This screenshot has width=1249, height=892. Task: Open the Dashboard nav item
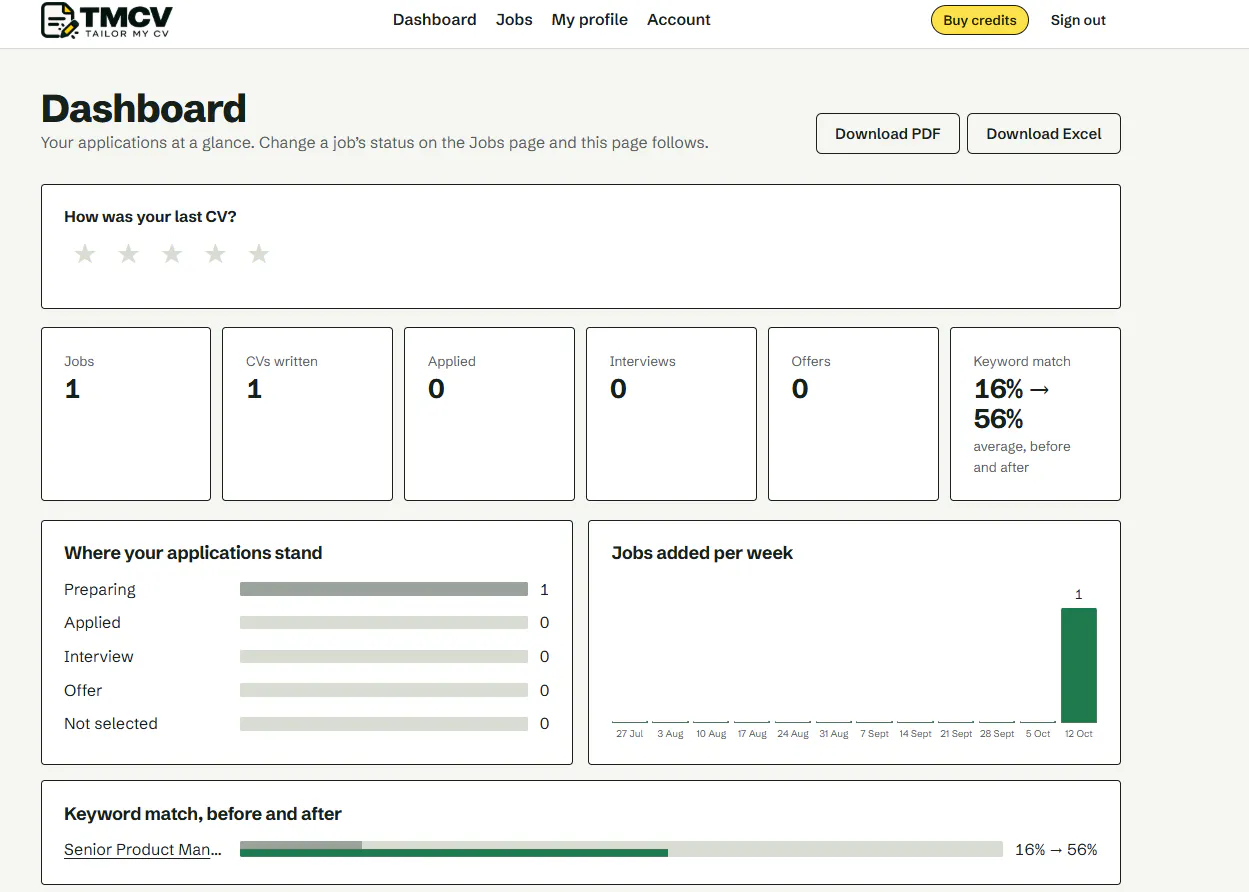pos(435,20)
